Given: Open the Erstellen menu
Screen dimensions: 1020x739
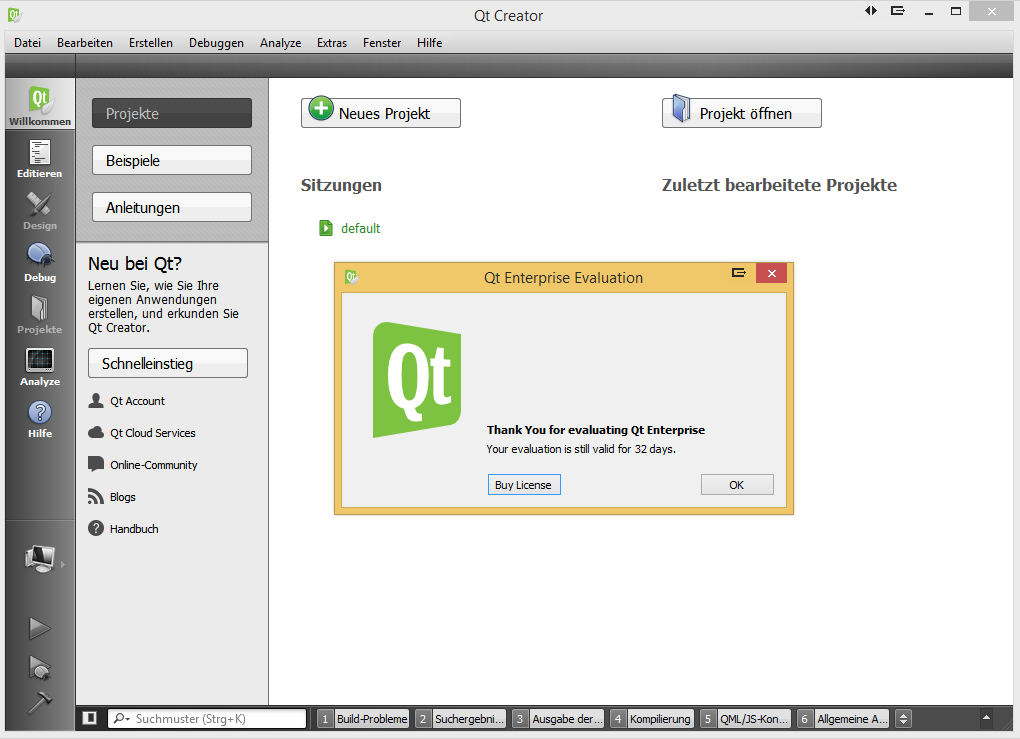Looking at the screenshot, I should pyautogui.click(x=151, y=43).
